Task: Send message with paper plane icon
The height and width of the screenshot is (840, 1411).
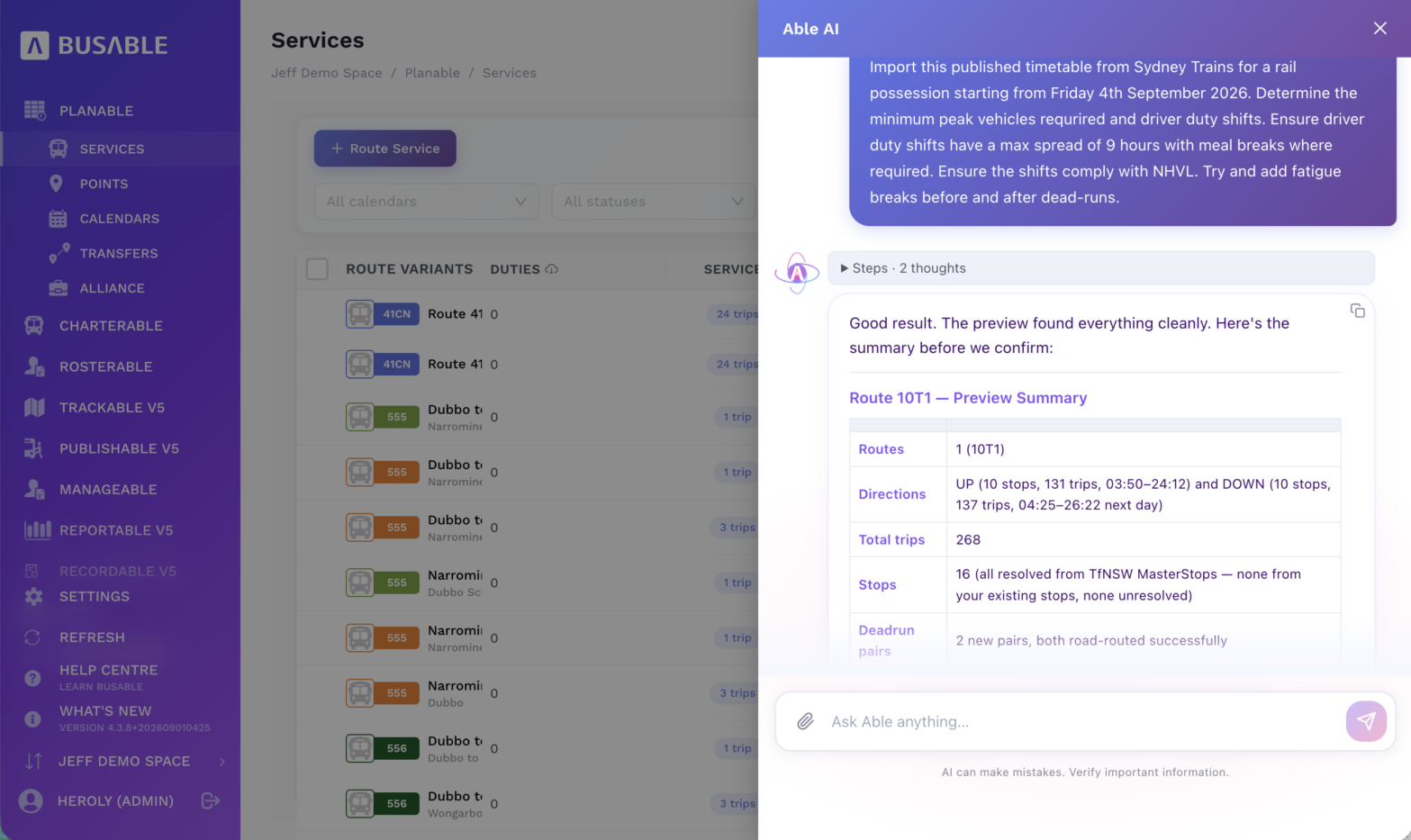Action: coord(1366,721)
